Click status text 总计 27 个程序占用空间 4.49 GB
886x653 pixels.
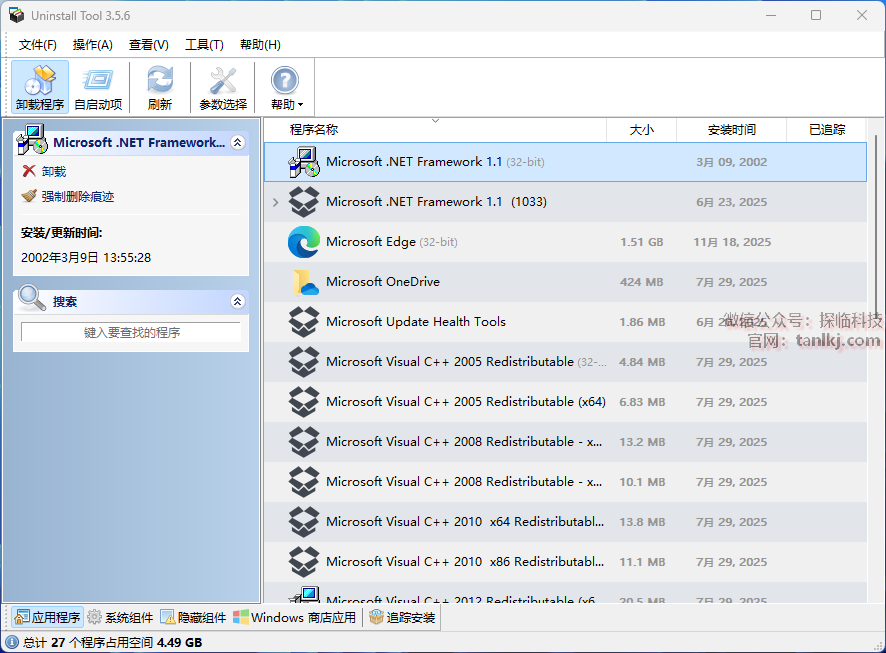click(112, 642)
